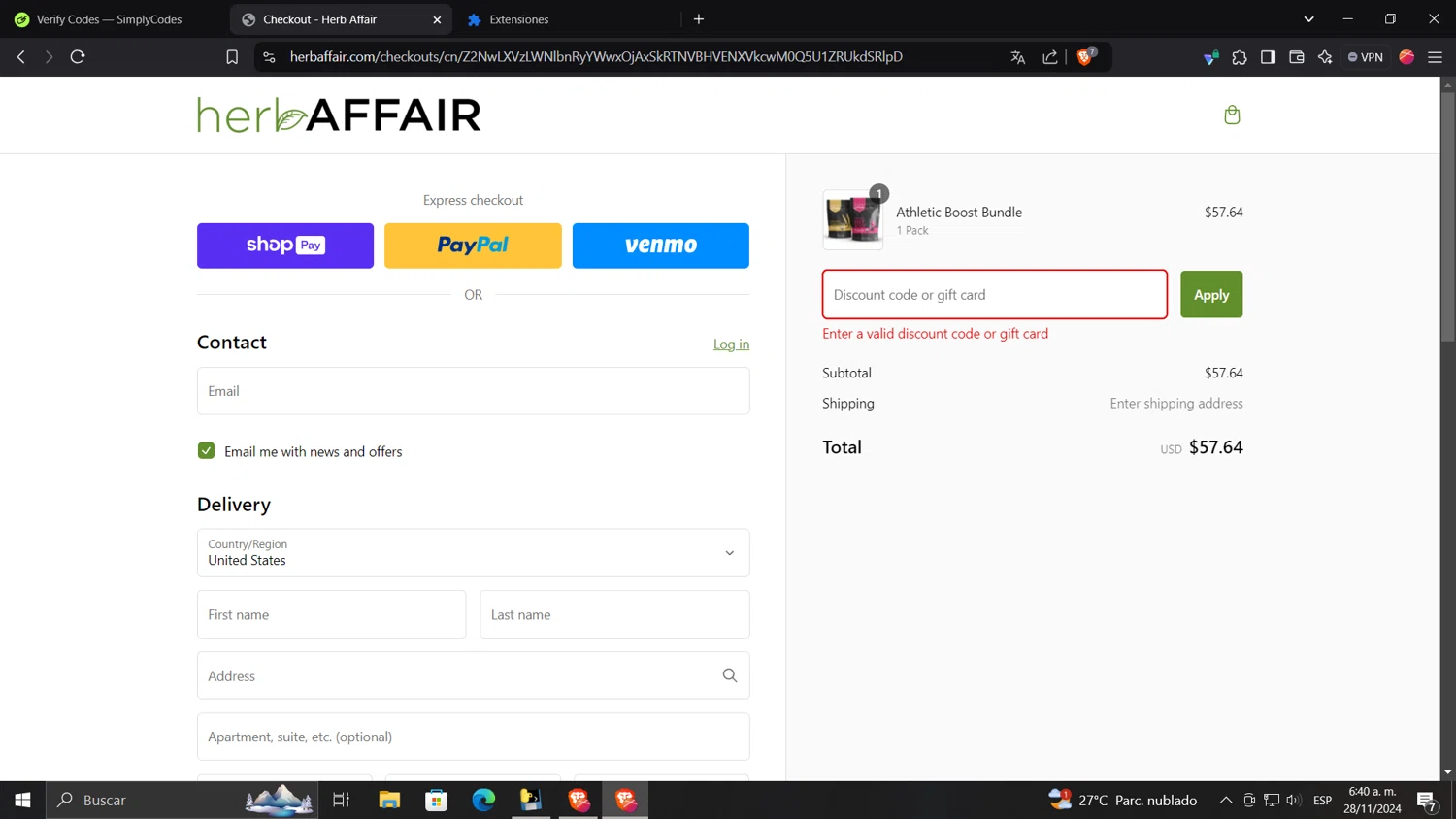Open the browser hamburger menu
This screenshot has height=819, width=1456.
pos(1435,57)
